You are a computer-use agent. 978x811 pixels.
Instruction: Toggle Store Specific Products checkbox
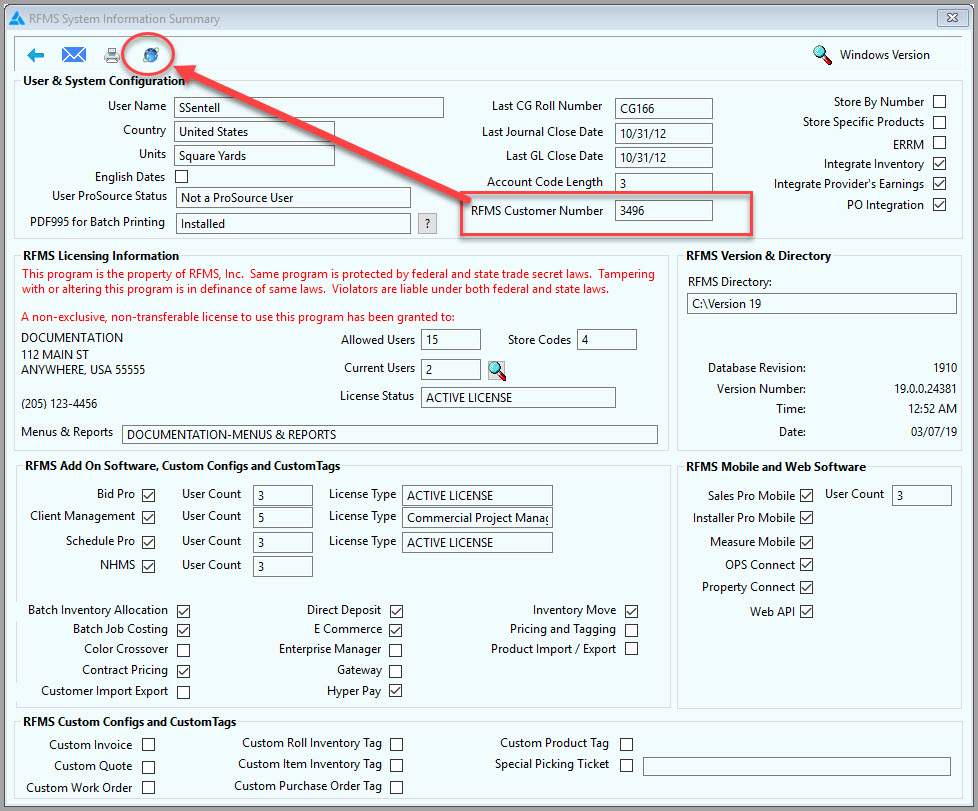(x=939, y=122)
